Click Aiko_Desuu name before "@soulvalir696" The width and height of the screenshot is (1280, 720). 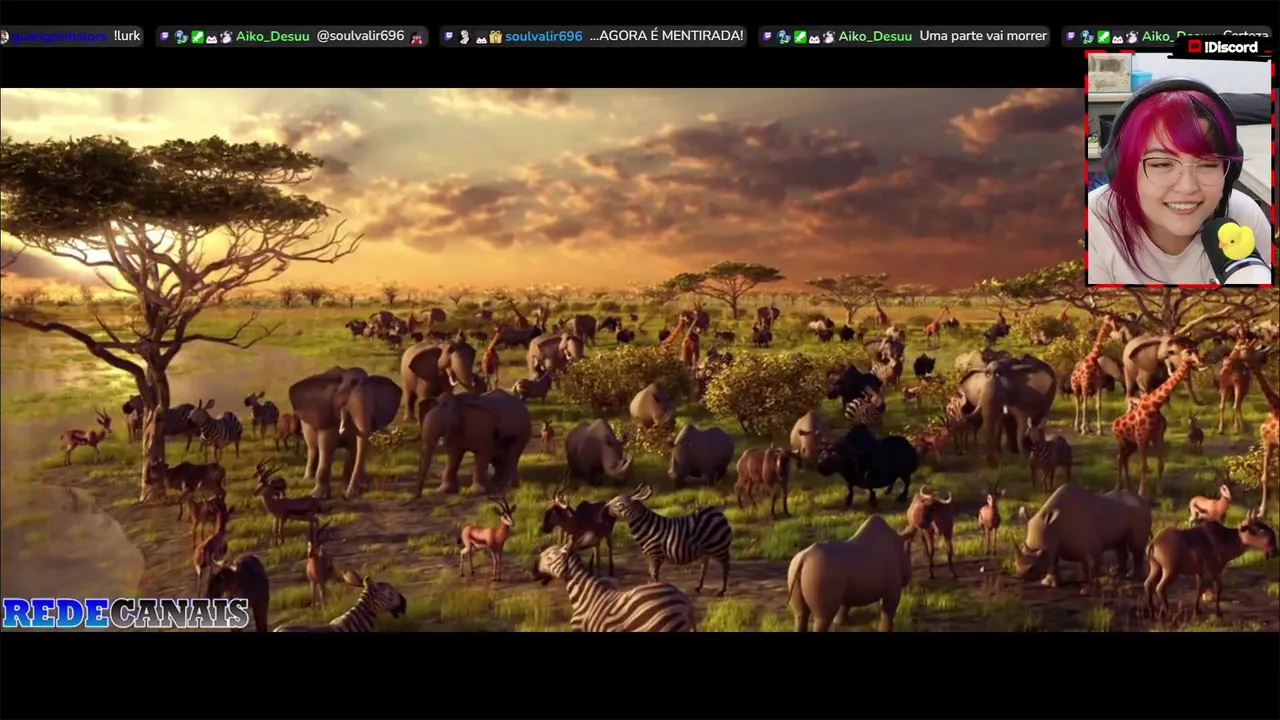[273, 36]
